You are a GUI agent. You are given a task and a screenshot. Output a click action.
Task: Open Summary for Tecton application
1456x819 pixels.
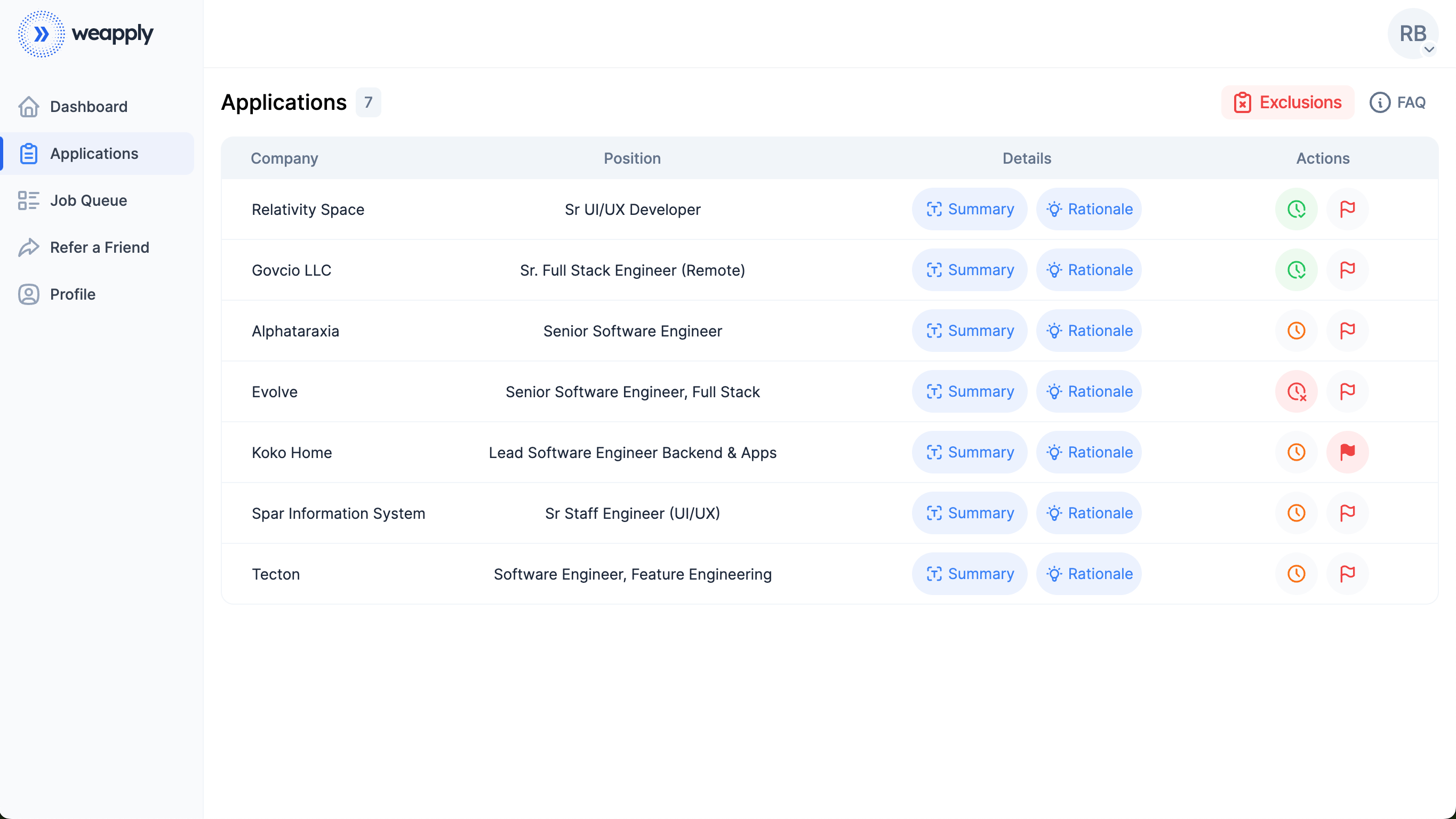(970, 574)
